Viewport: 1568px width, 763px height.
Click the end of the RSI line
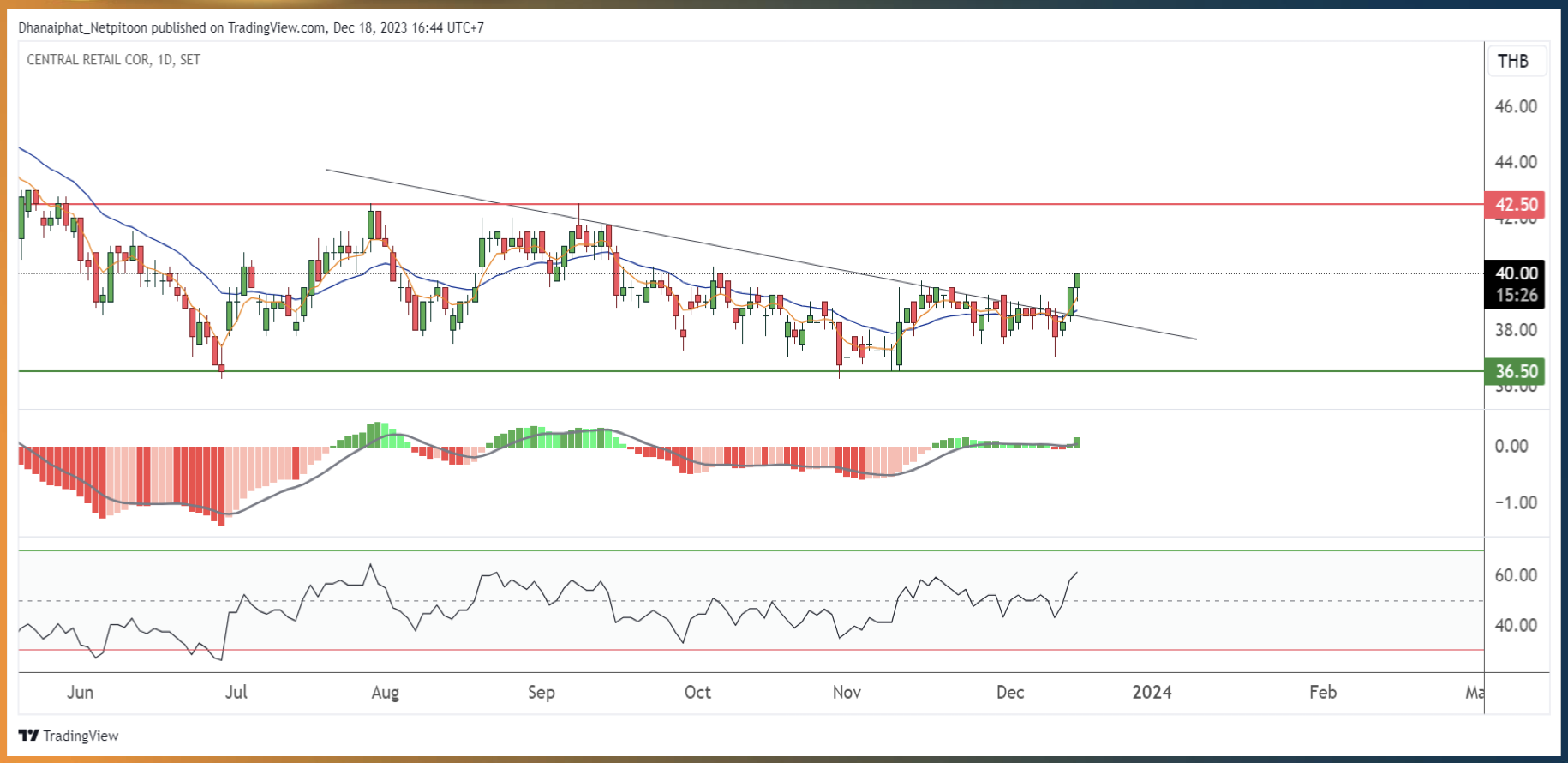click(x=1076, y=573)
